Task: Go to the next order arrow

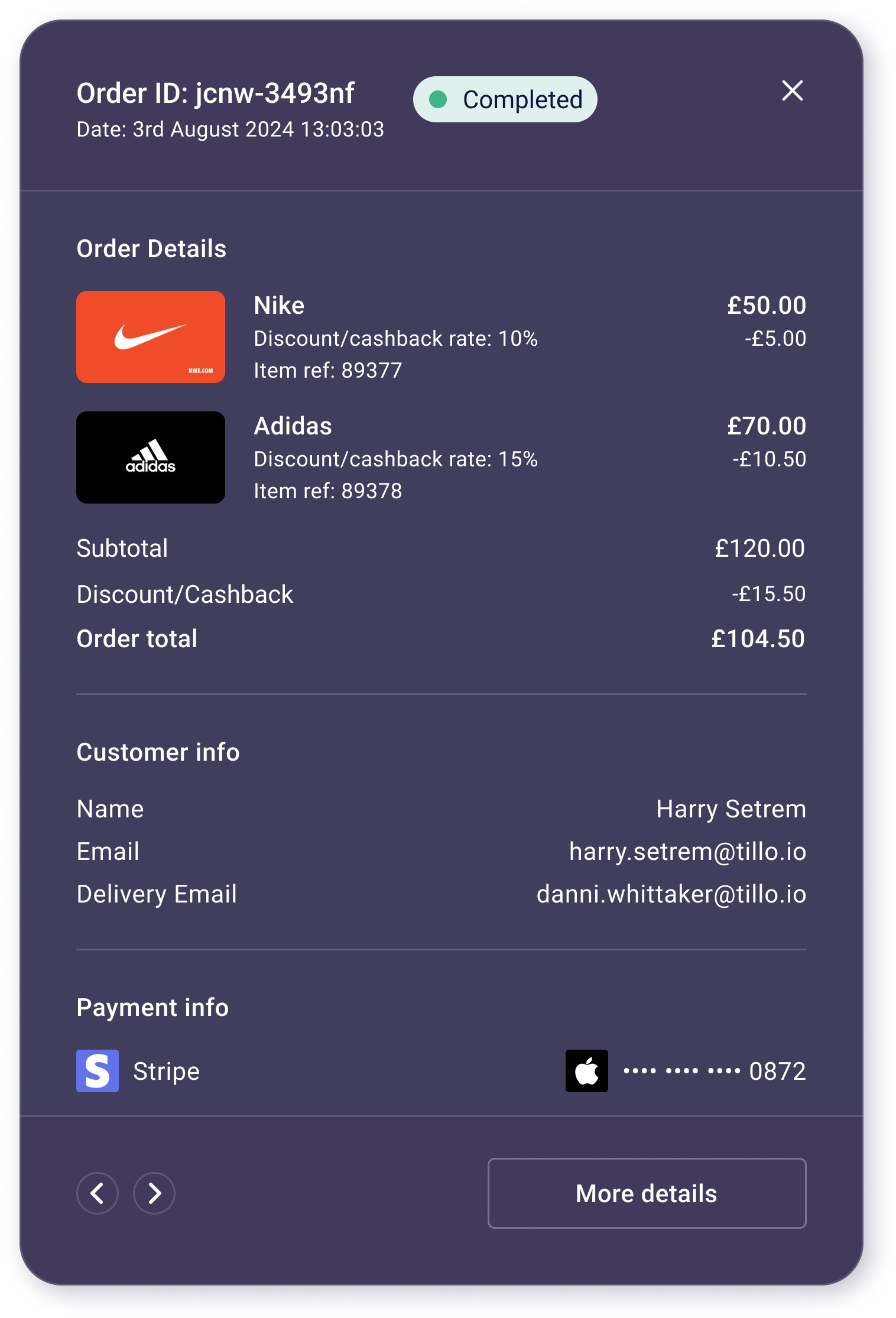Action: coord(154,1193)
